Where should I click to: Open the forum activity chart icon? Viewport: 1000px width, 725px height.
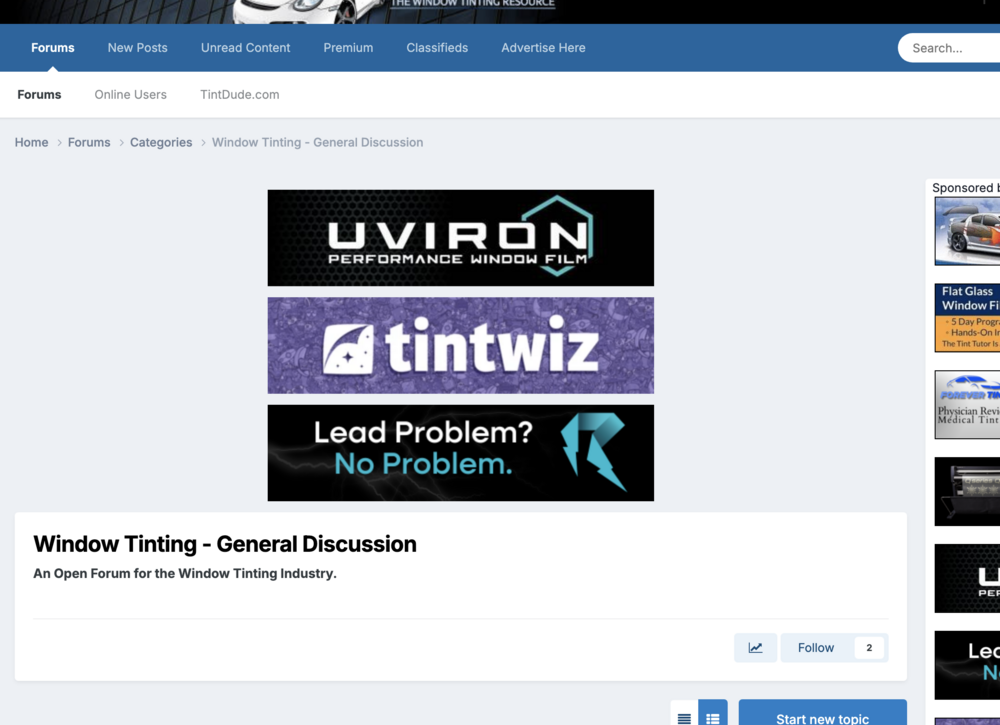click(x=755, y=647)
